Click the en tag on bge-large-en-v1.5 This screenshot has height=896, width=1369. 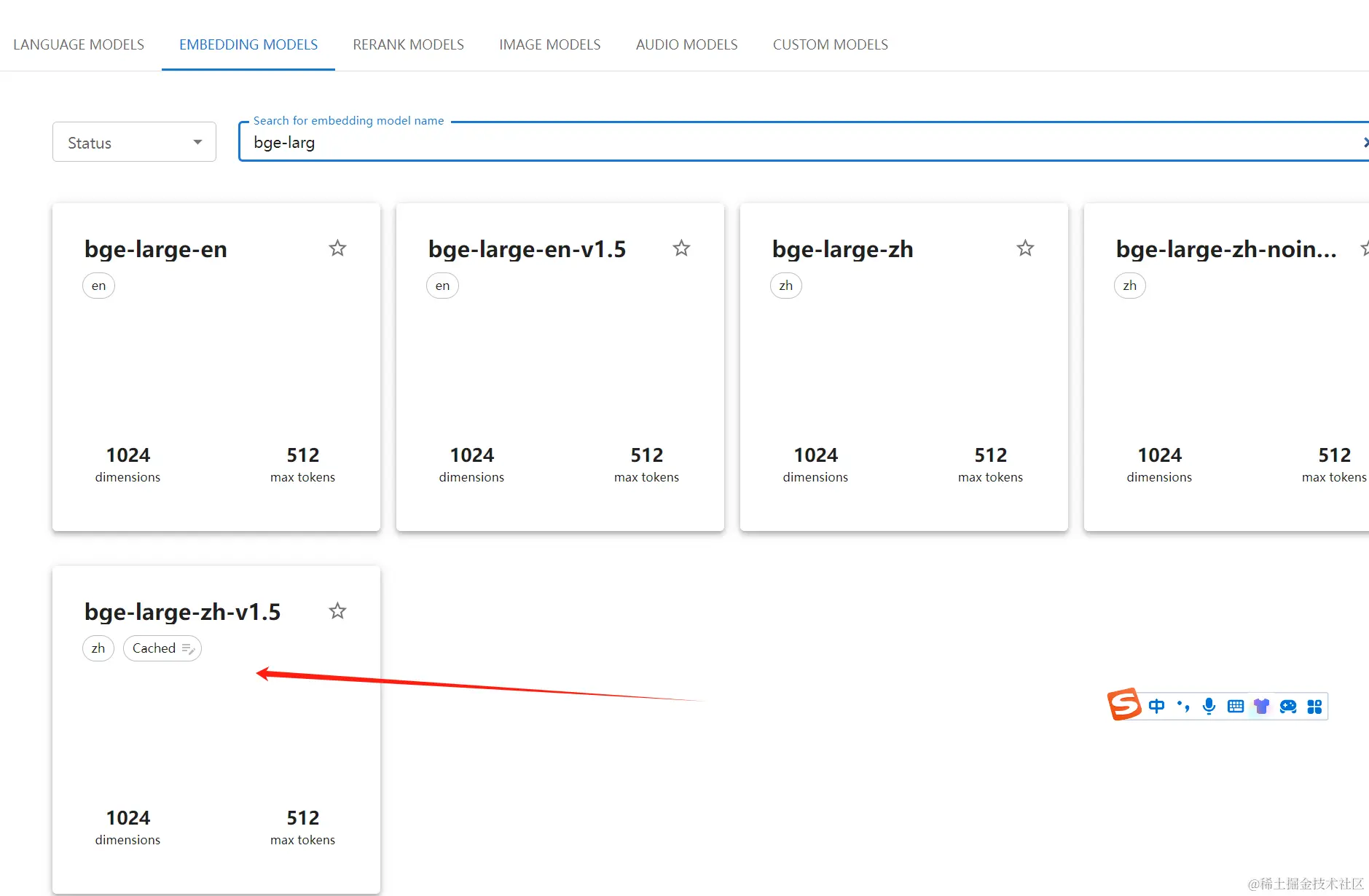[442, 286]
